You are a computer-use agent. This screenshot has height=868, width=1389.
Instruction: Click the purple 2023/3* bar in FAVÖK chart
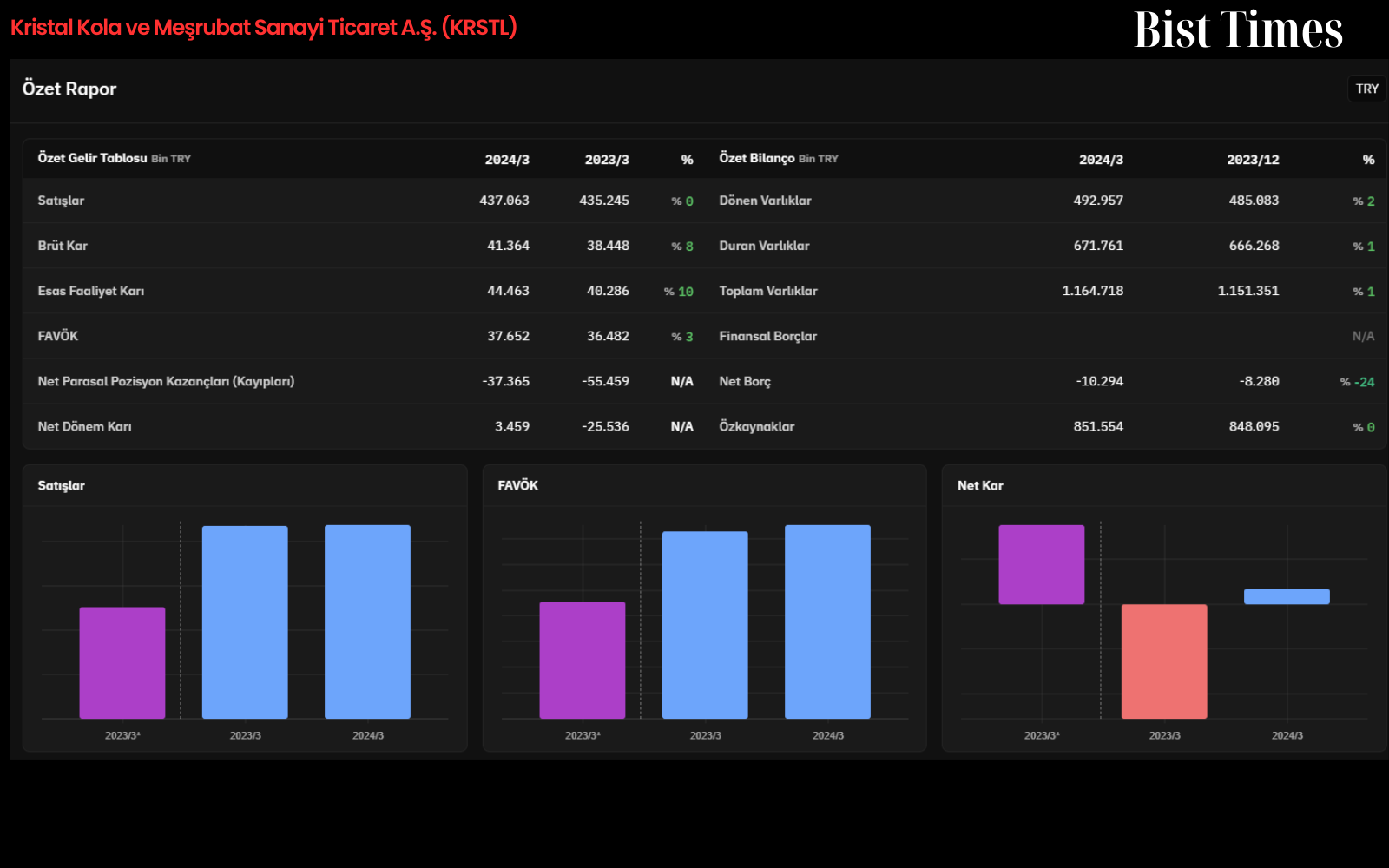click(583, 660)
